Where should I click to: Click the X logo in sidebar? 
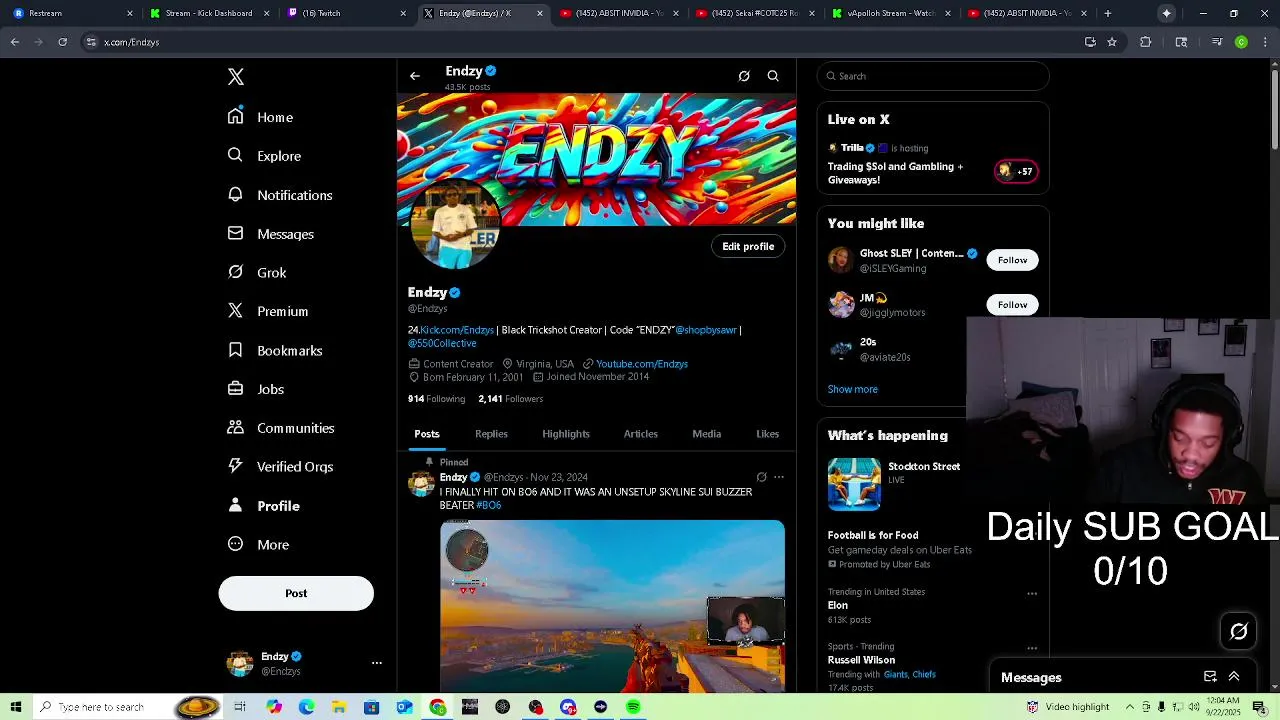tap(236, 77)
